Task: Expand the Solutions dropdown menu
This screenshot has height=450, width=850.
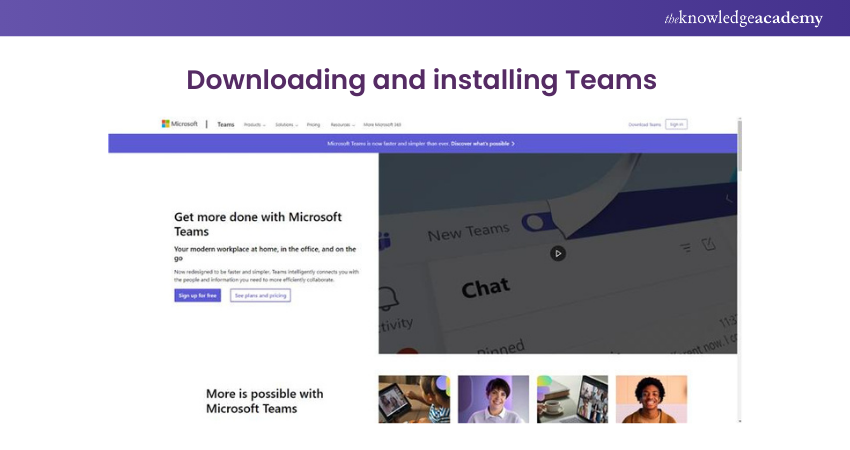Action: tap(286, 125)
